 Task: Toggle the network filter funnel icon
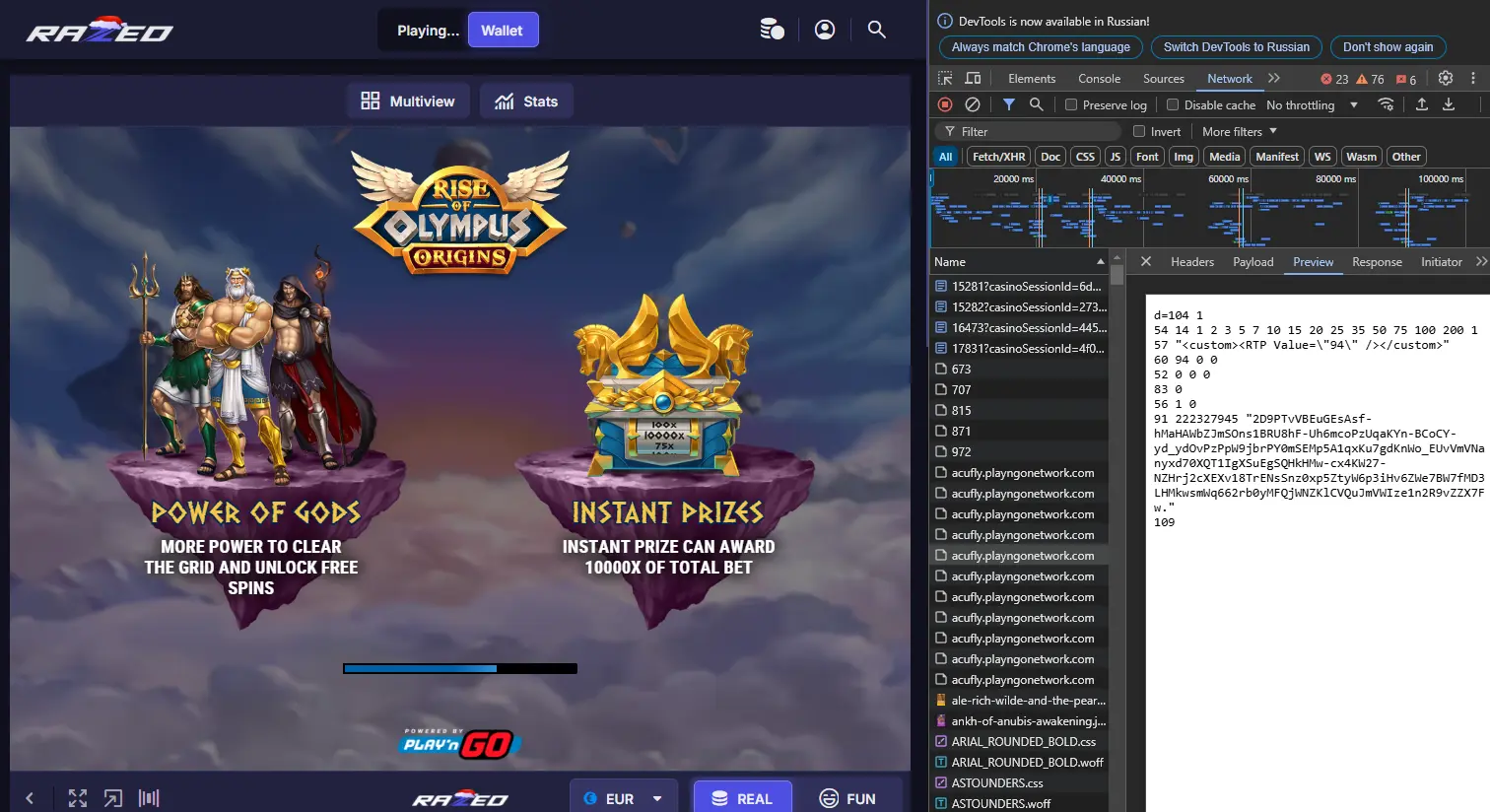pos(1009,104)
